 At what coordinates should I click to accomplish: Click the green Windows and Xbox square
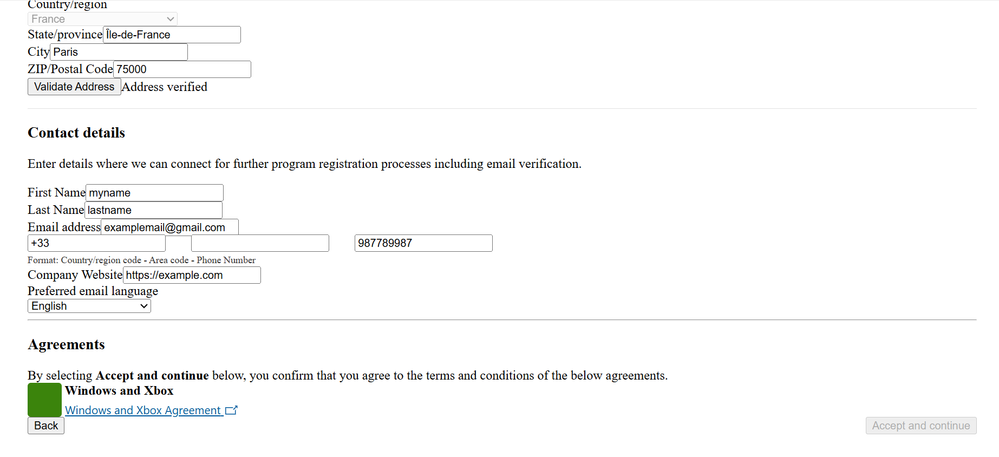click(44, 400)
